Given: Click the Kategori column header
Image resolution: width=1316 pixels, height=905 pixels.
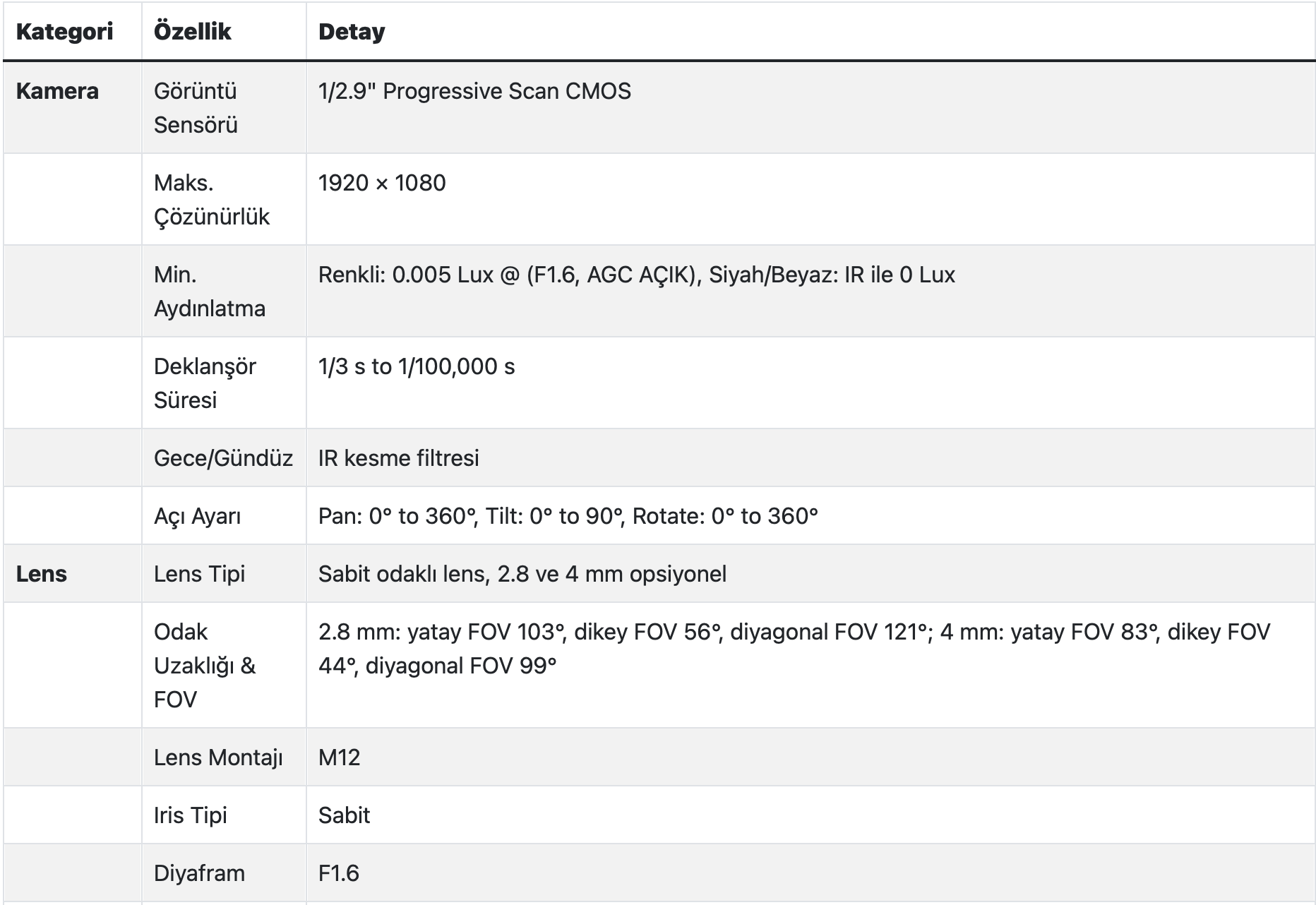Looking at the screenshot, I should click(x=64, y=32).
